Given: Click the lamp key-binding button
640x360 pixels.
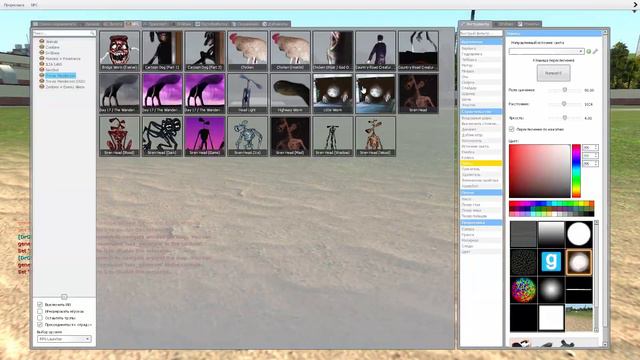Looking at the screenshot, I should [553, 73].
